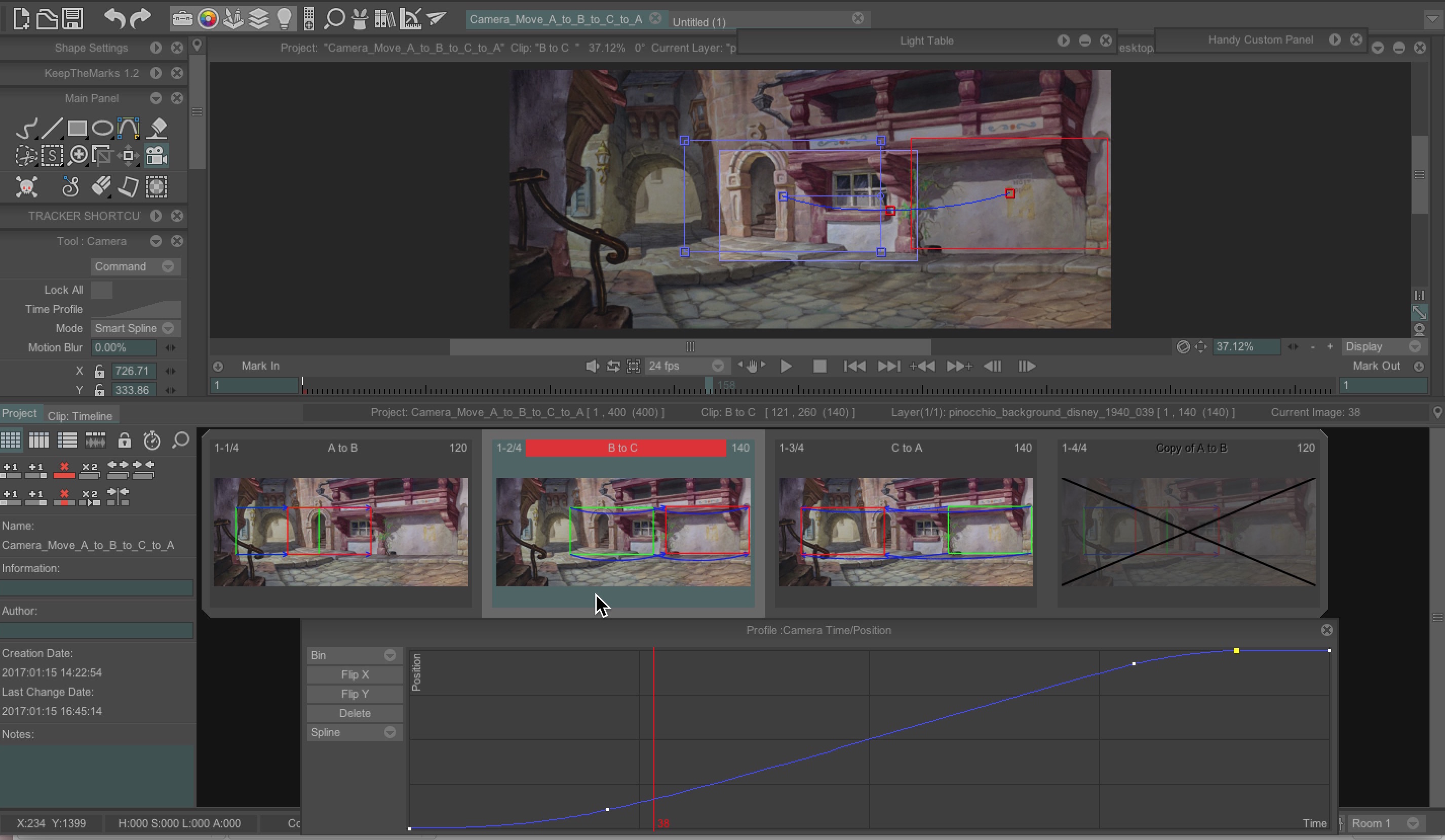Image resolution: width=1445 pixels, height=840 pixels.
Task: Open the Bin dropdown in profile panel
Action: click(355, 655)
